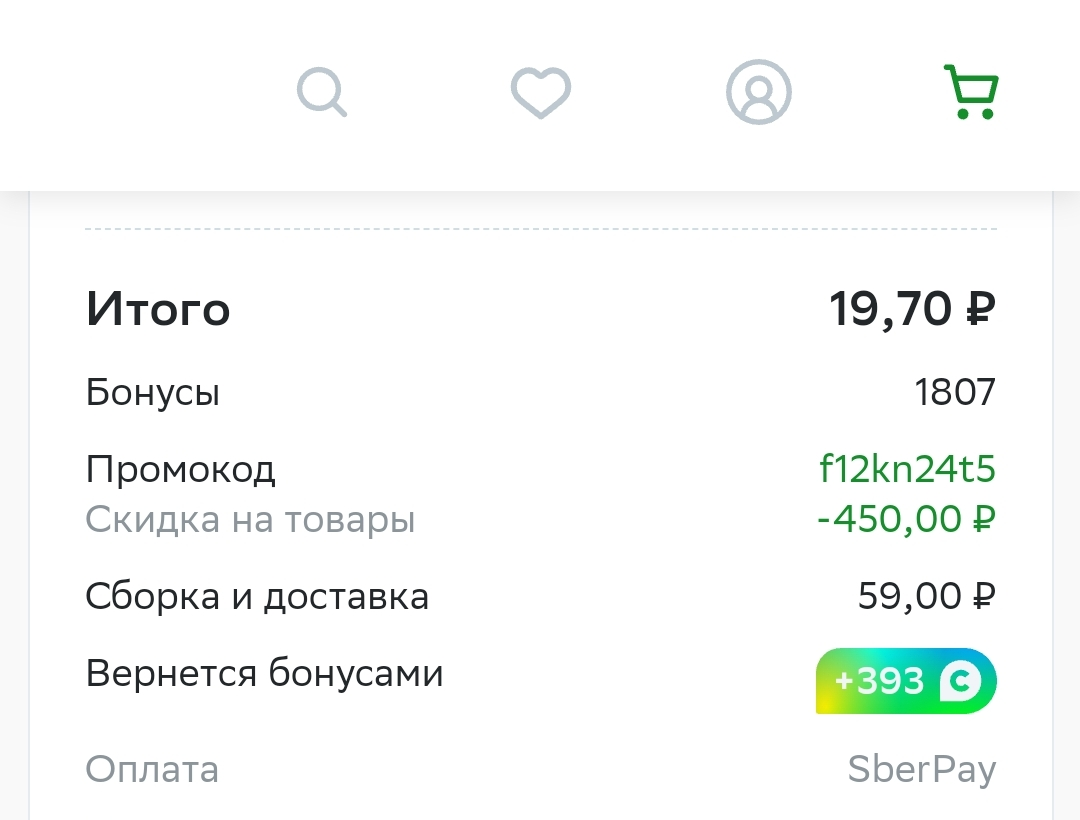Tap the Промокод label

click(180, 470)
